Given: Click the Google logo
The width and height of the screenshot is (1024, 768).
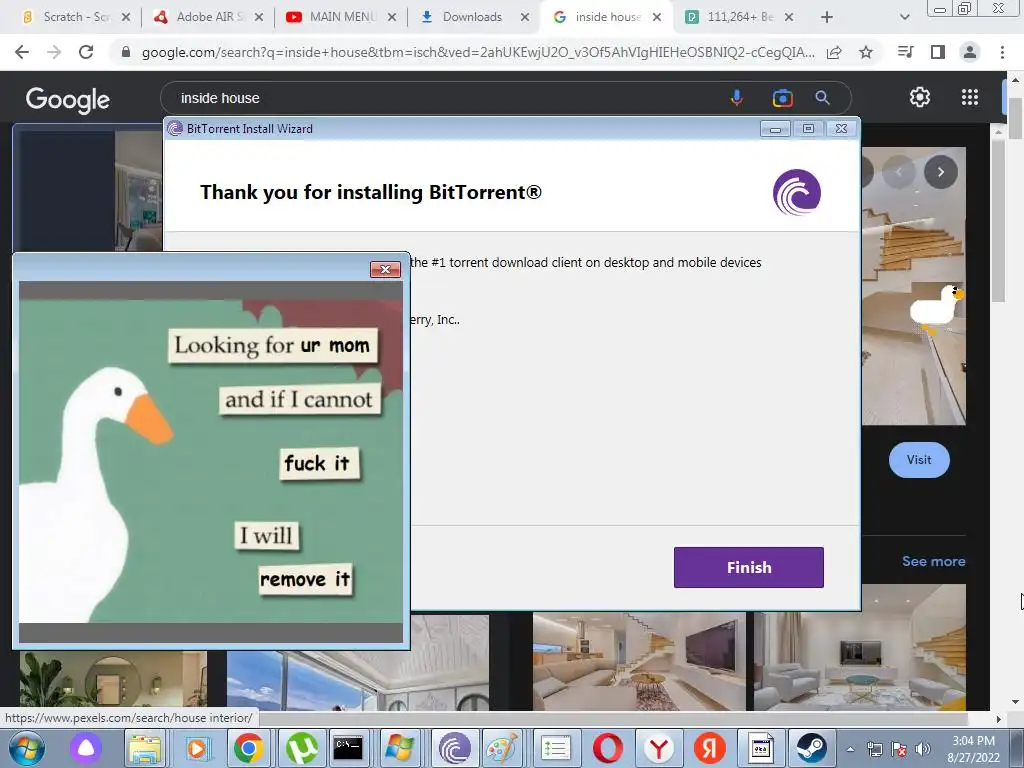Looking at the screenshot, I should click(68, 99).
